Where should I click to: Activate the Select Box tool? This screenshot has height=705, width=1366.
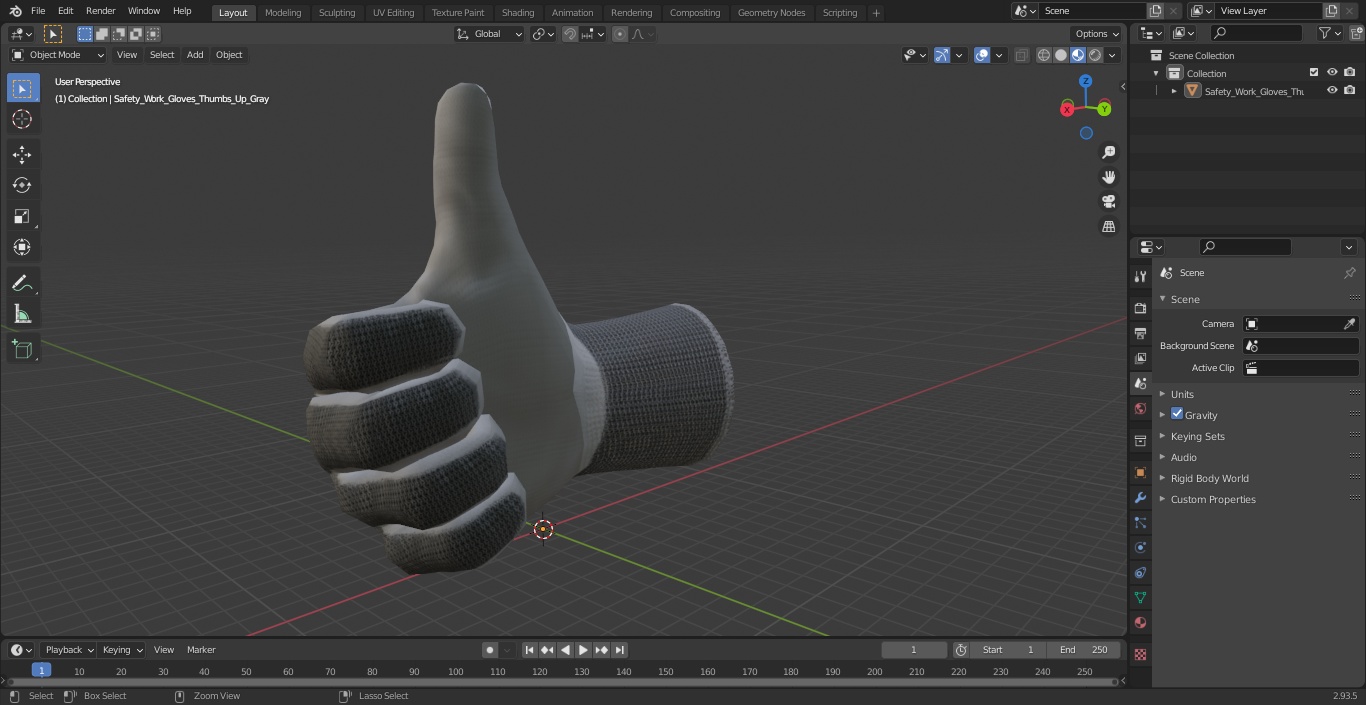click(22, 88)
